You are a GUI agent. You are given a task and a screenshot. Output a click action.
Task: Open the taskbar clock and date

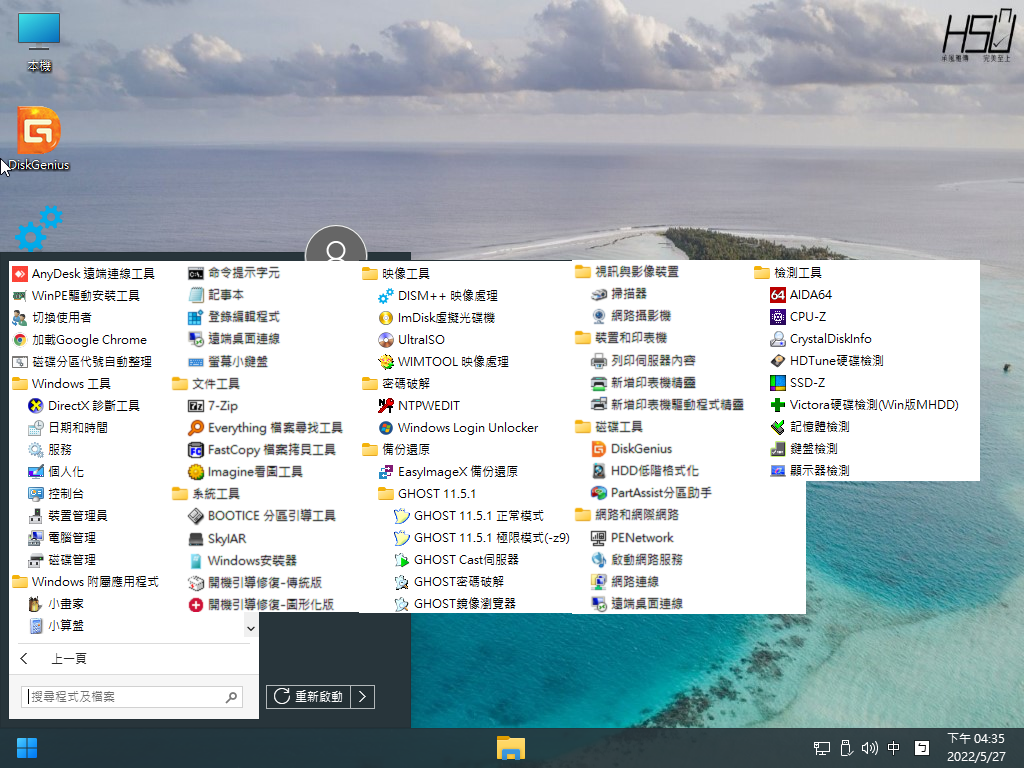976,748
